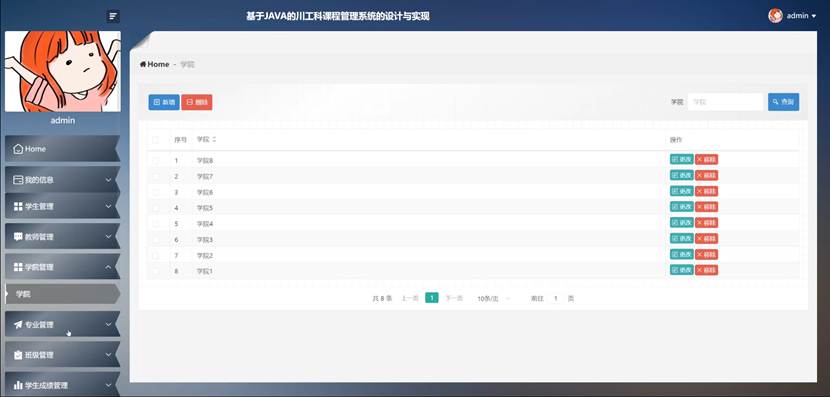The image size is (830, 397).
Task: Click the chat bubble icon beside 教师管理
Action: pos(18,237)
